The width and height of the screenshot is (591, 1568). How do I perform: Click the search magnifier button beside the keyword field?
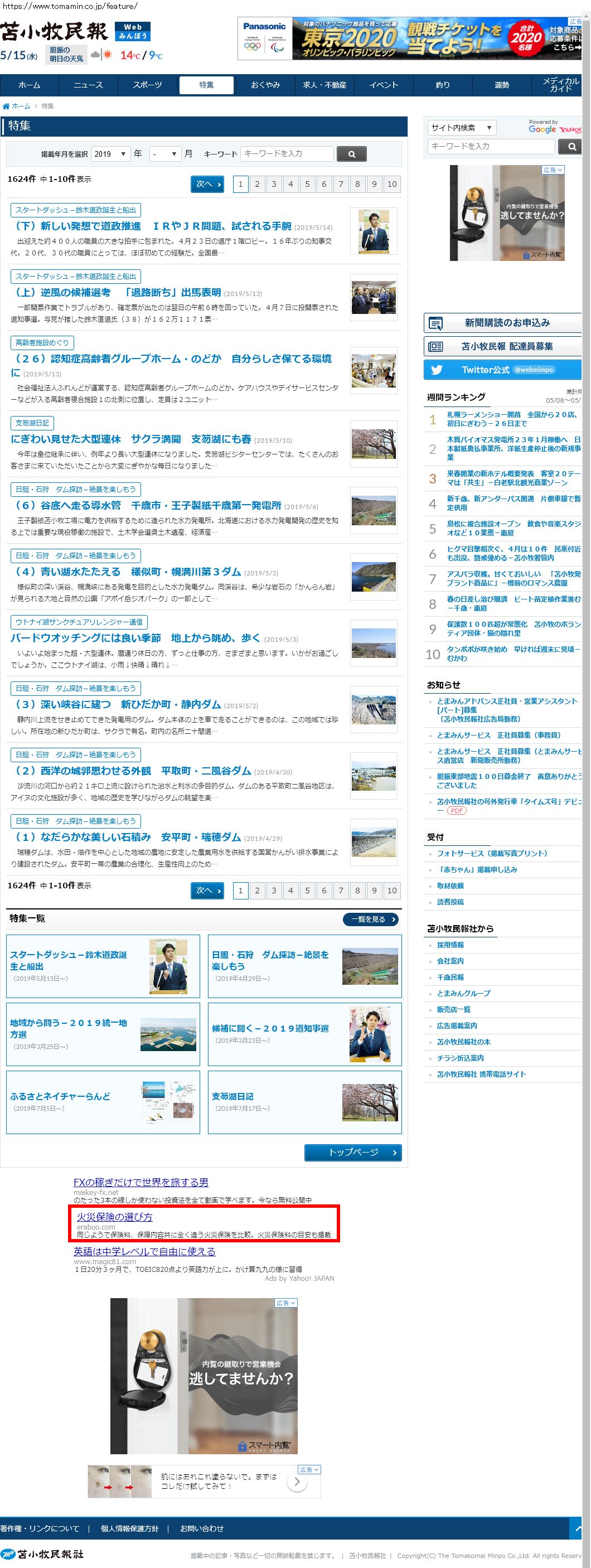coord(351,154)
